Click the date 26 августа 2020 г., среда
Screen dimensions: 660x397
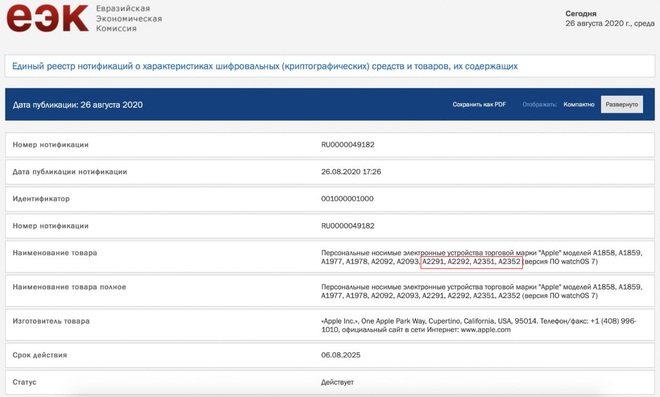[x=609, y=24]
